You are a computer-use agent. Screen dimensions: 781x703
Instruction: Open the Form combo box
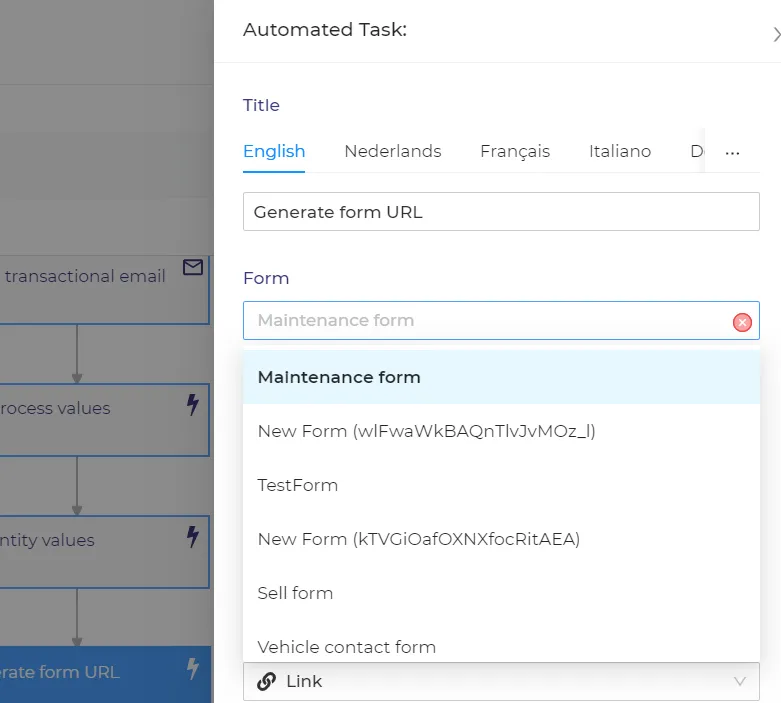tap(501, 320)
